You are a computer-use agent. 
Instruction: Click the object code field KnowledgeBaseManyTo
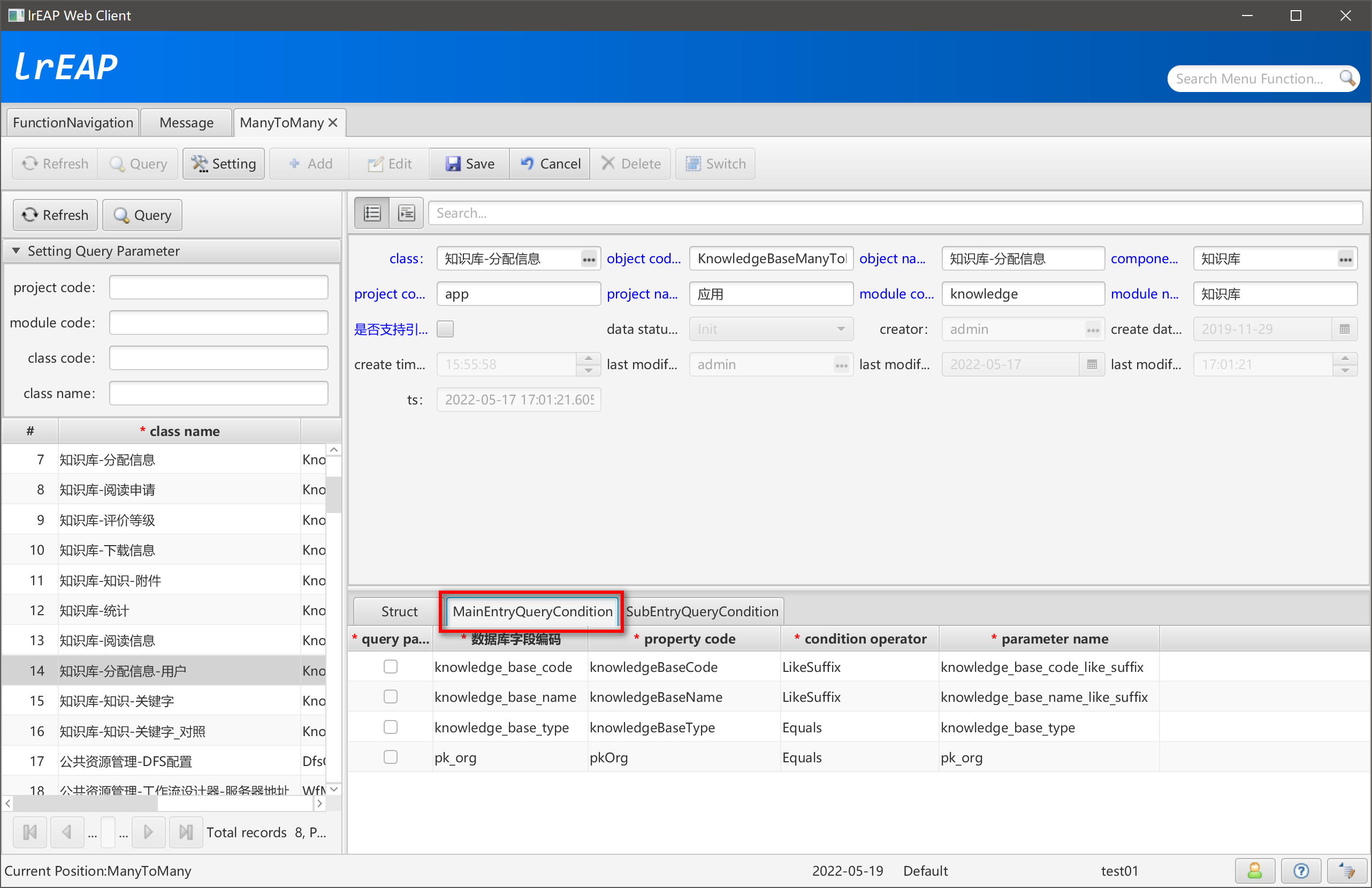point(771,259)
